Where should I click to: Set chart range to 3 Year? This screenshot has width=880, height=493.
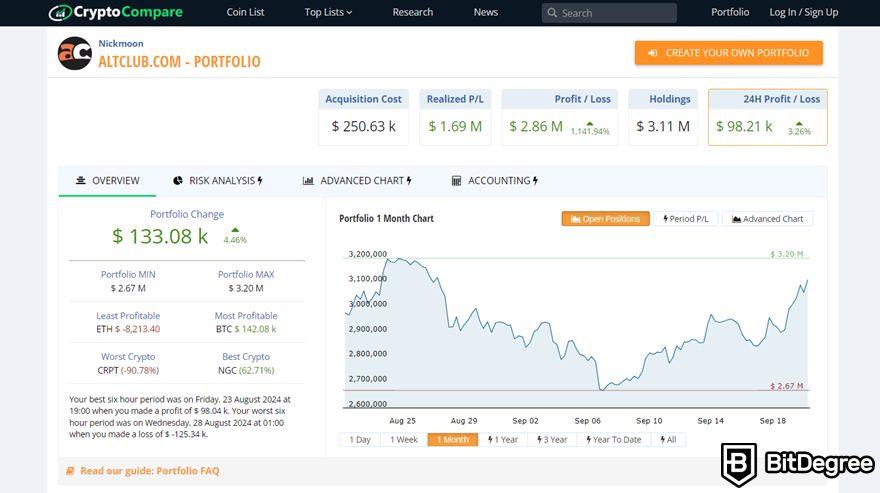click(x=552, y=440)
